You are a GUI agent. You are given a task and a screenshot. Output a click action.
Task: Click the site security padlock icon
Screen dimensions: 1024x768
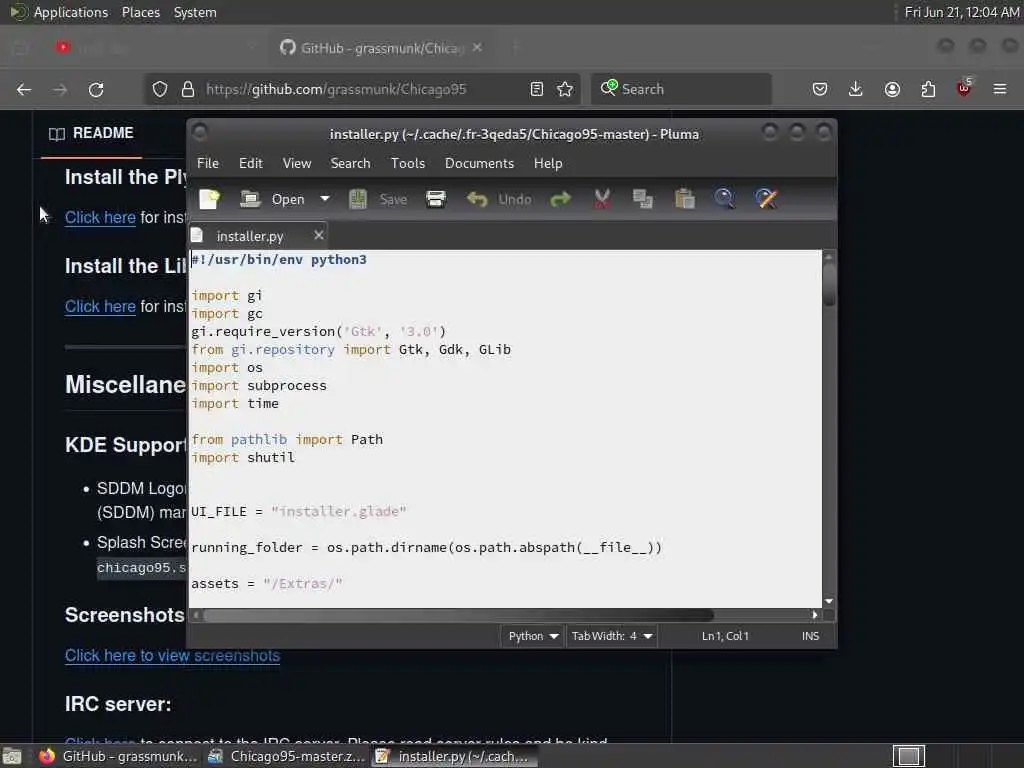click(x=188, y=89)
